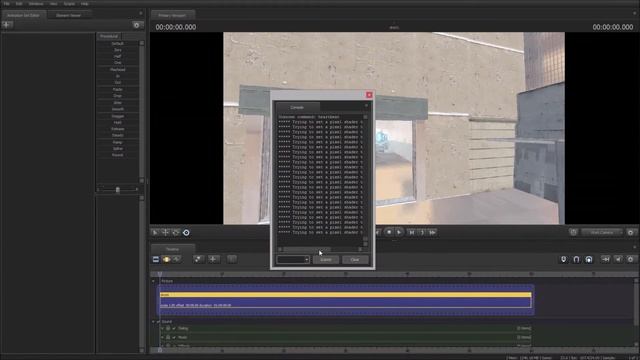Select the Primary Viewport tab
640x360 pixels.
click(x=172, y=16)
